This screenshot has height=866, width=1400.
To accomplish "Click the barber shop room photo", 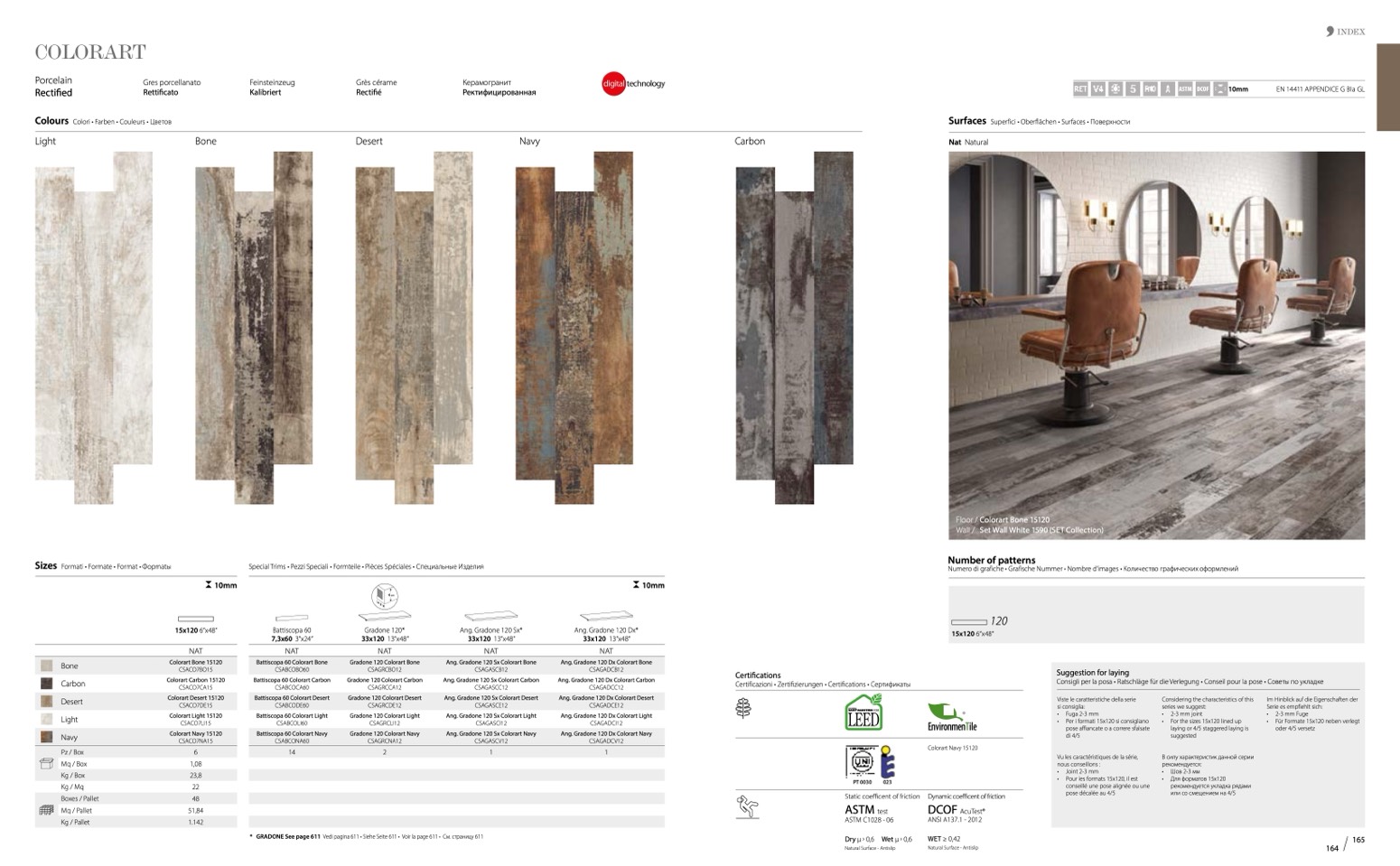I will (1156, 345).
